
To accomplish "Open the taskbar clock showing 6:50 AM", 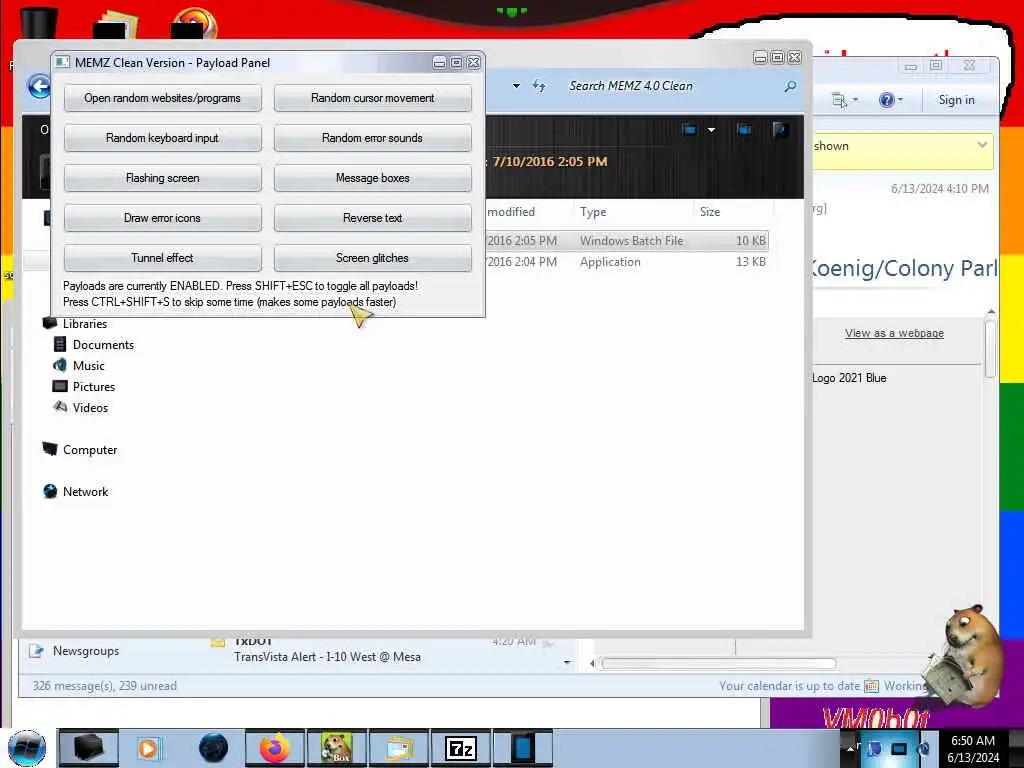I will tap(973, 749).
